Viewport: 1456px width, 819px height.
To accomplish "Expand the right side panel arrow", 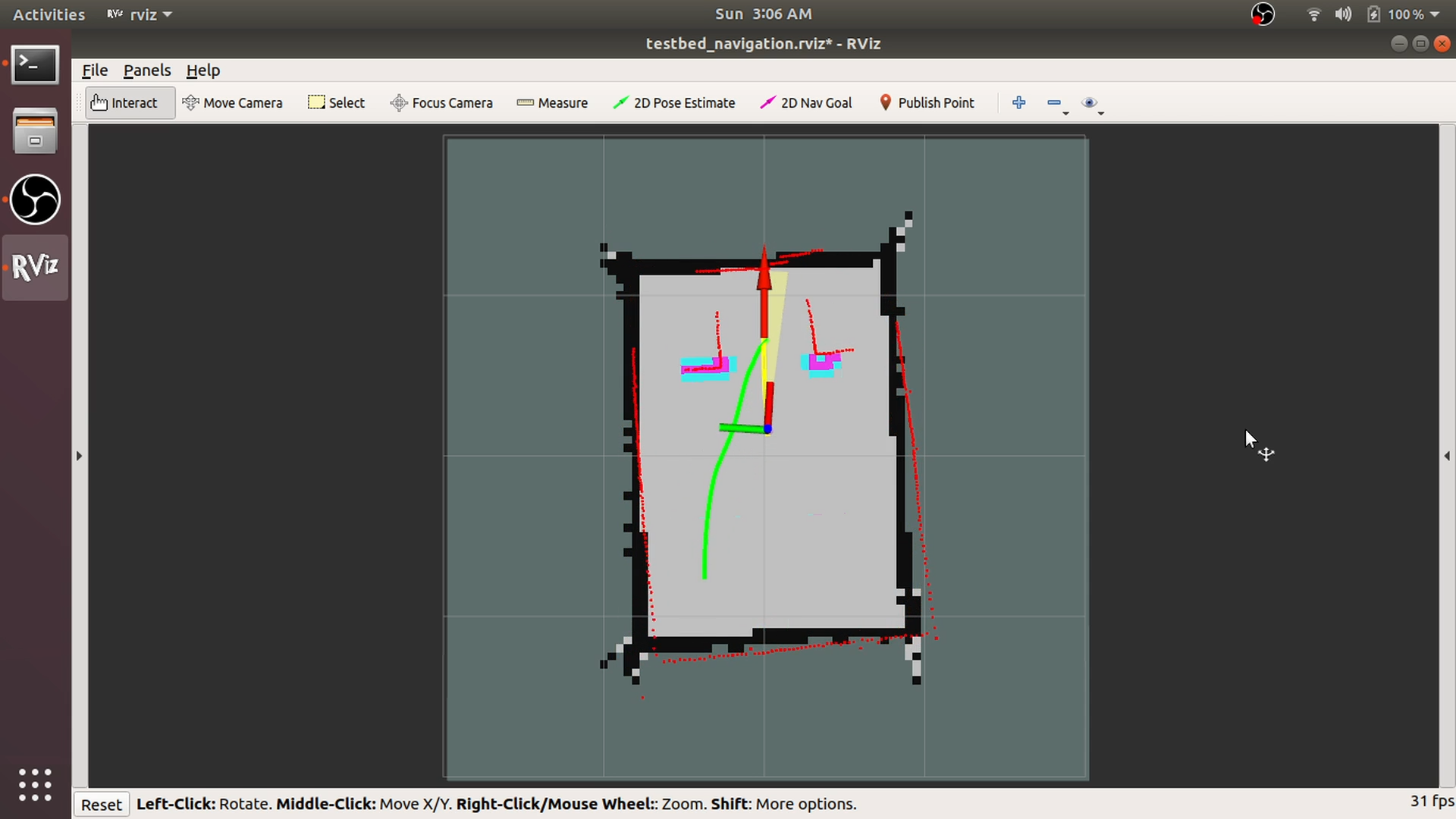I will click(x=1447, y=456).
